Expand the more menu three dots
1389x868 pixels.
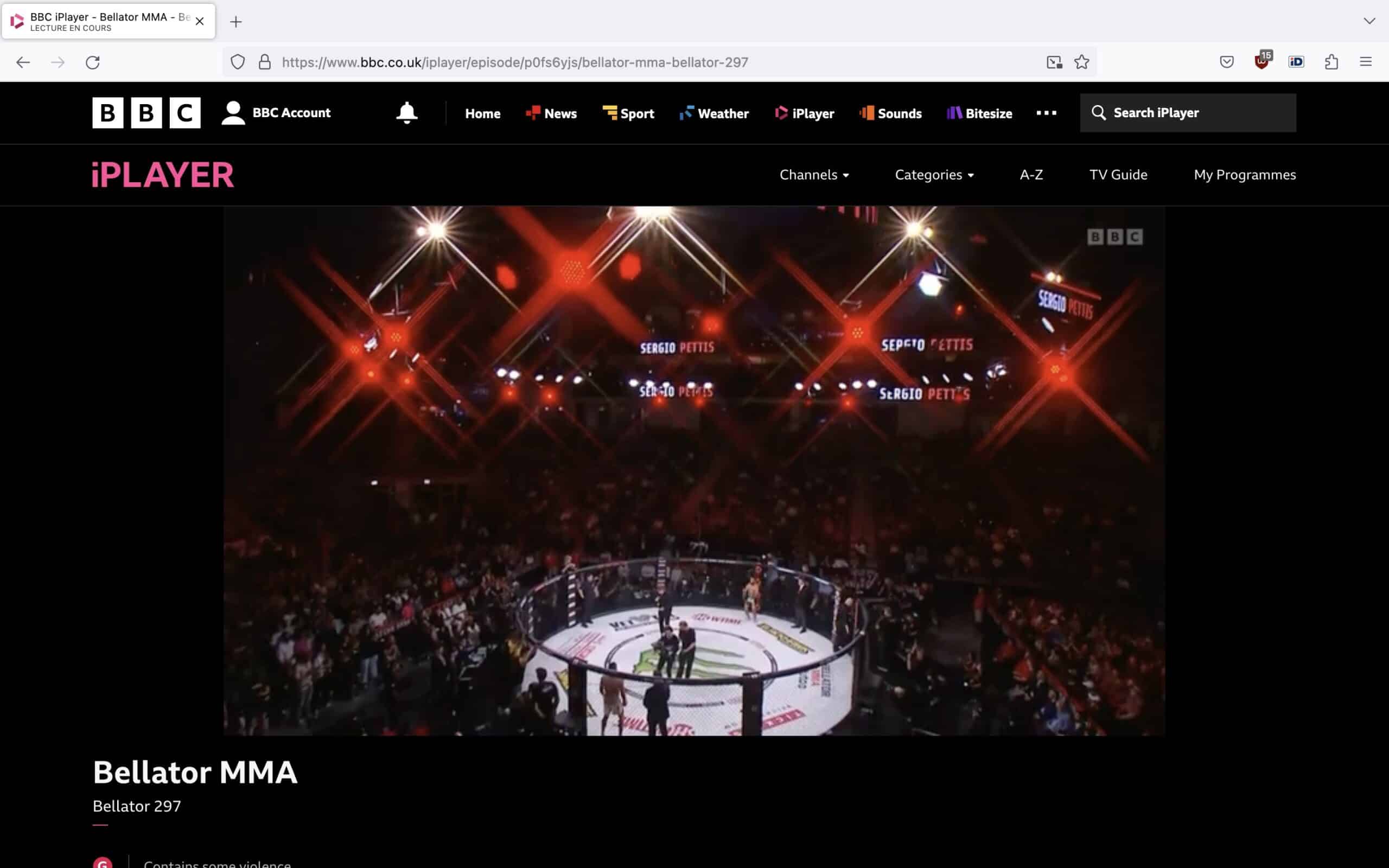(1046, 113)
